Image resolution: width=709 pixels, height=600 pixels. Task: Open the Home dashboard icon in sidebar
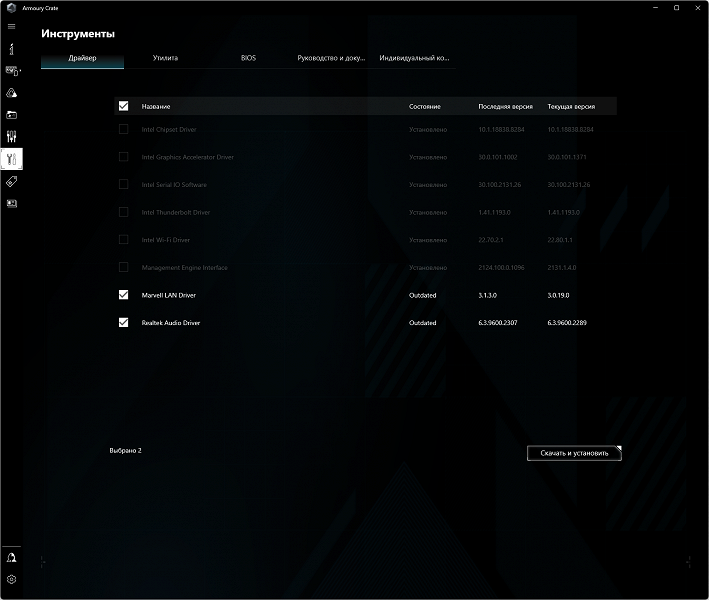(x=11, y=48)
